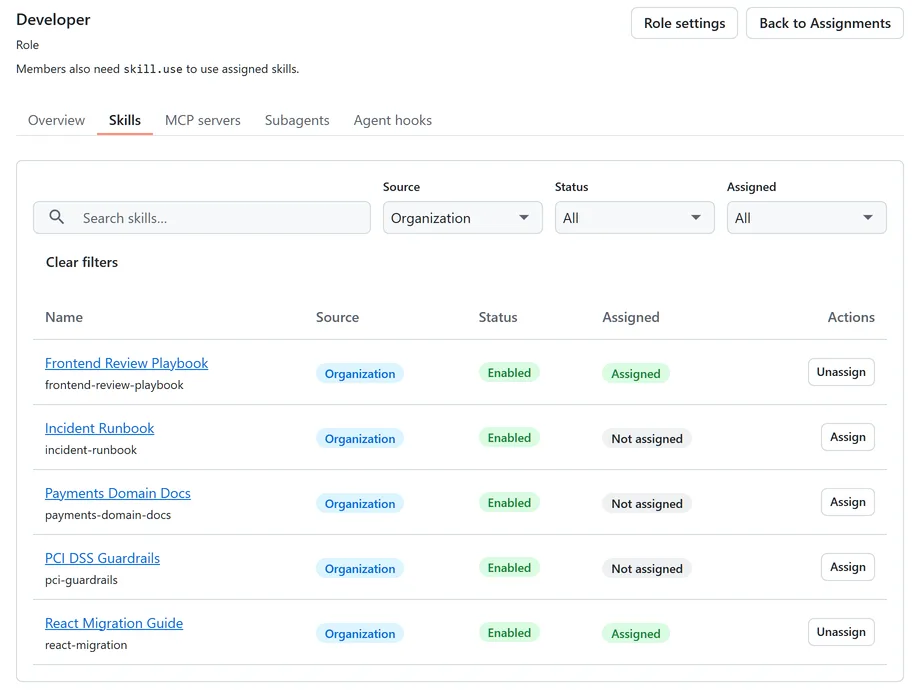The height and width of the screenshot is (690, 920).
Task: Click Assigned badge in React Migration Guide row
Action: tap(635, 634)
